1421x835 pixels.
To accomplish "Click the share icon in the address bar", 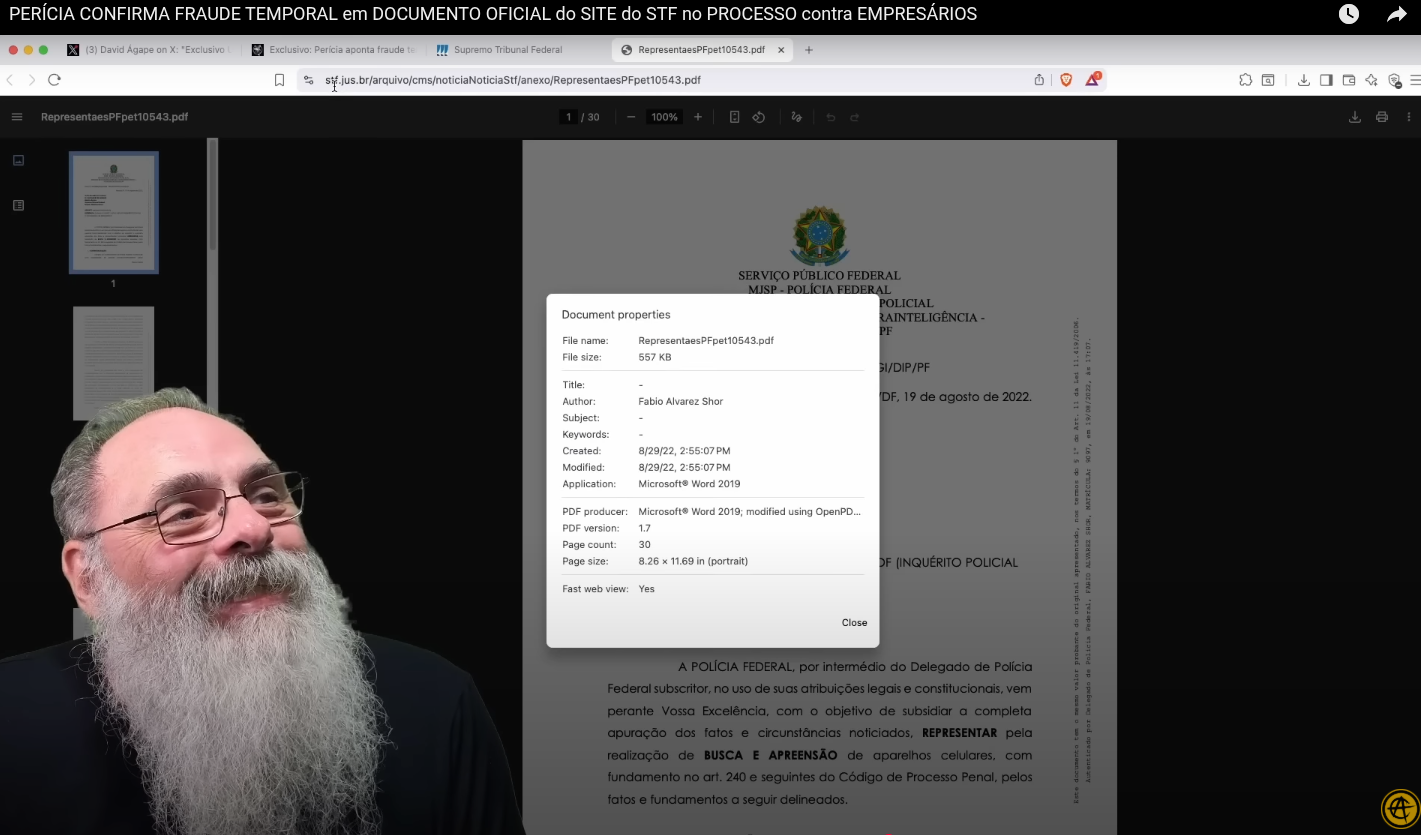I will pyautogui.click(x=1039, y=80).
